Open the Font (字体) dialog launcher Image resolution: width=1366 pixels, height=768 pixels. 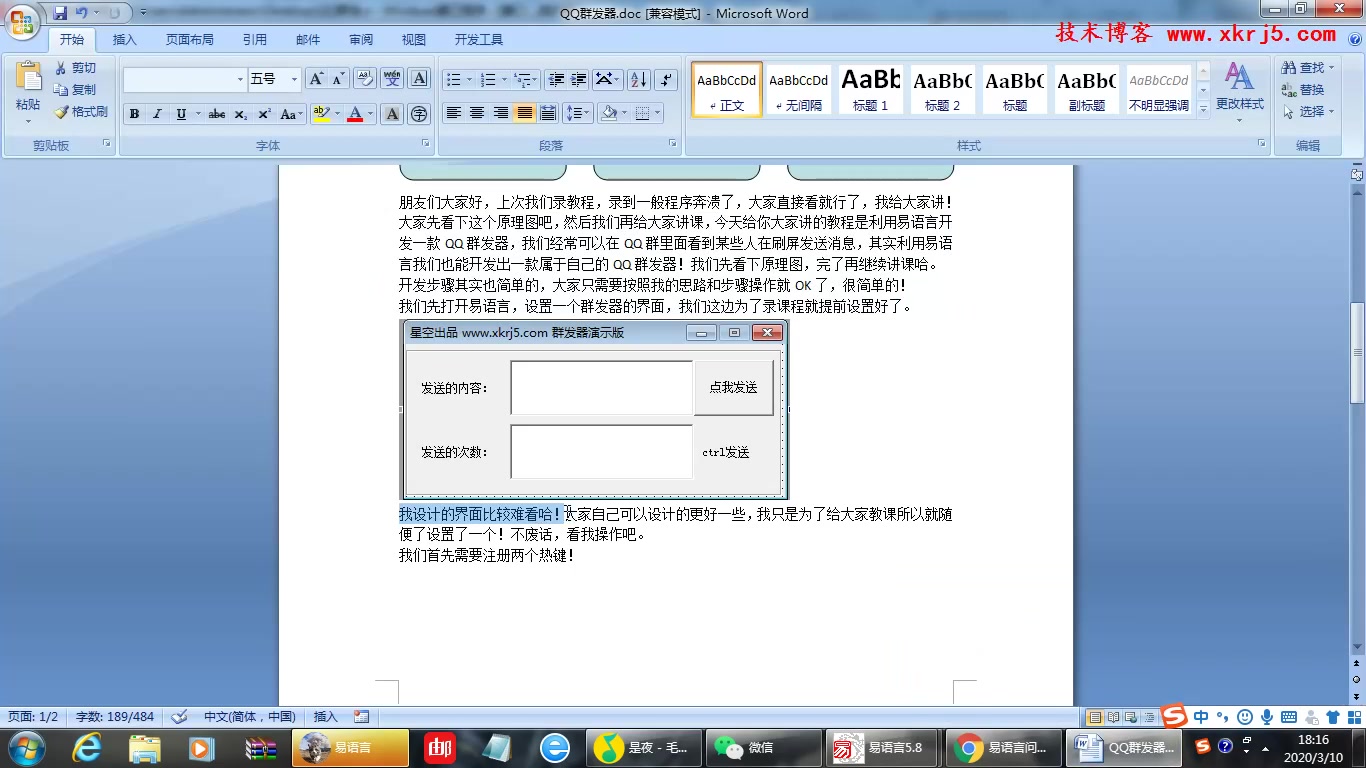pyautogui.click(x=426, y=145)
